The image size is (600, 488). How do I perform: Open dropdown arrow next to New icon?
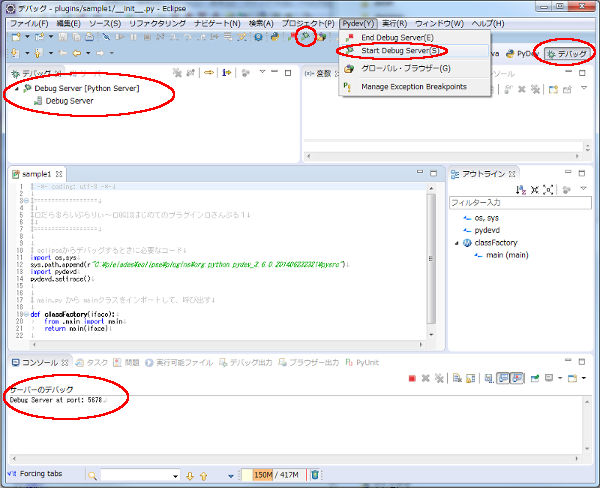(27, 37)
